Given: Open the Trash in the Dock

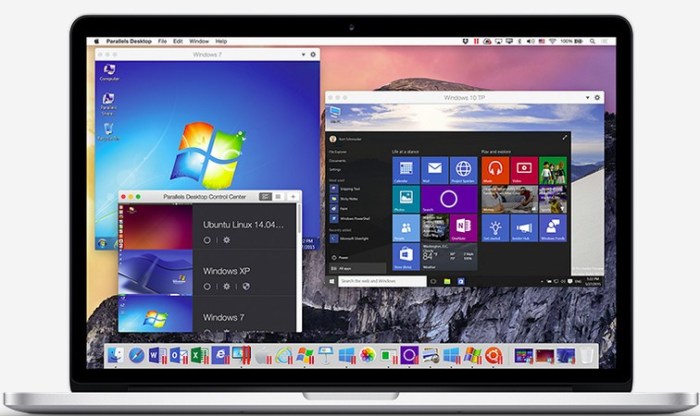Looking at the screenshot, I should pos(586,355).
